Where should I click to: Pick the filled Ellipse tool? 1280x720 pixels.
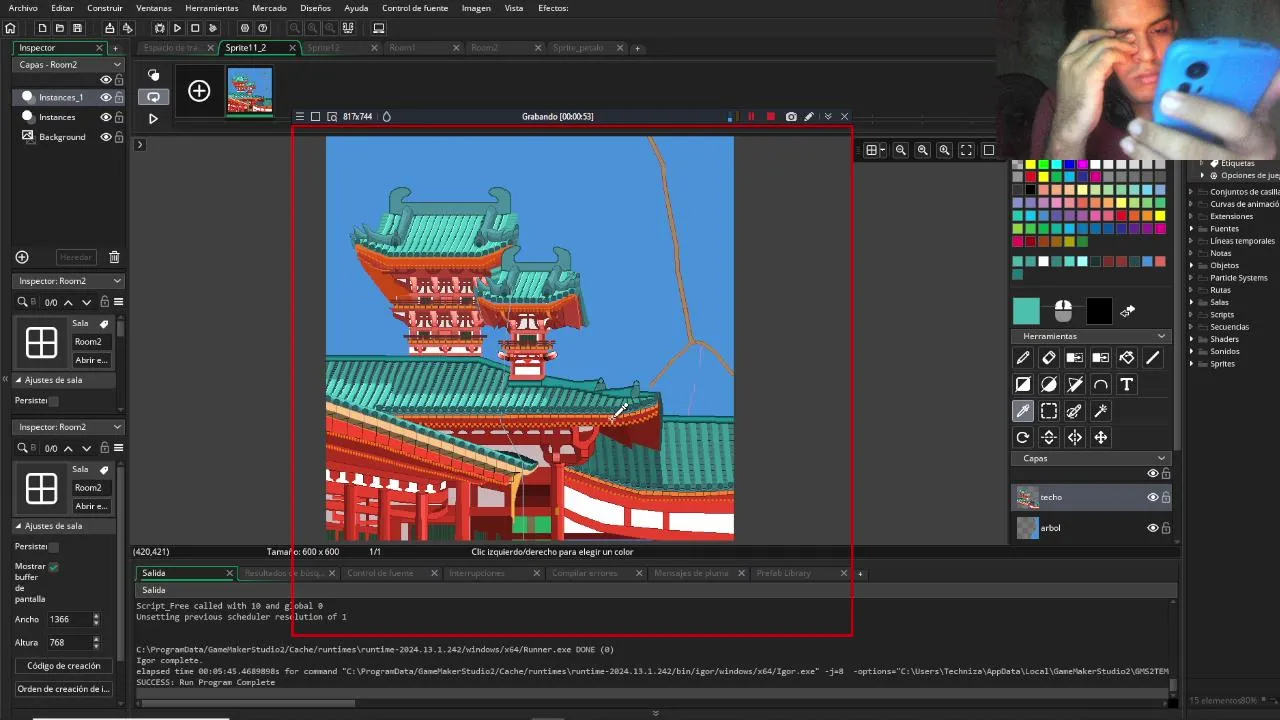click(x=1049, y=384)
